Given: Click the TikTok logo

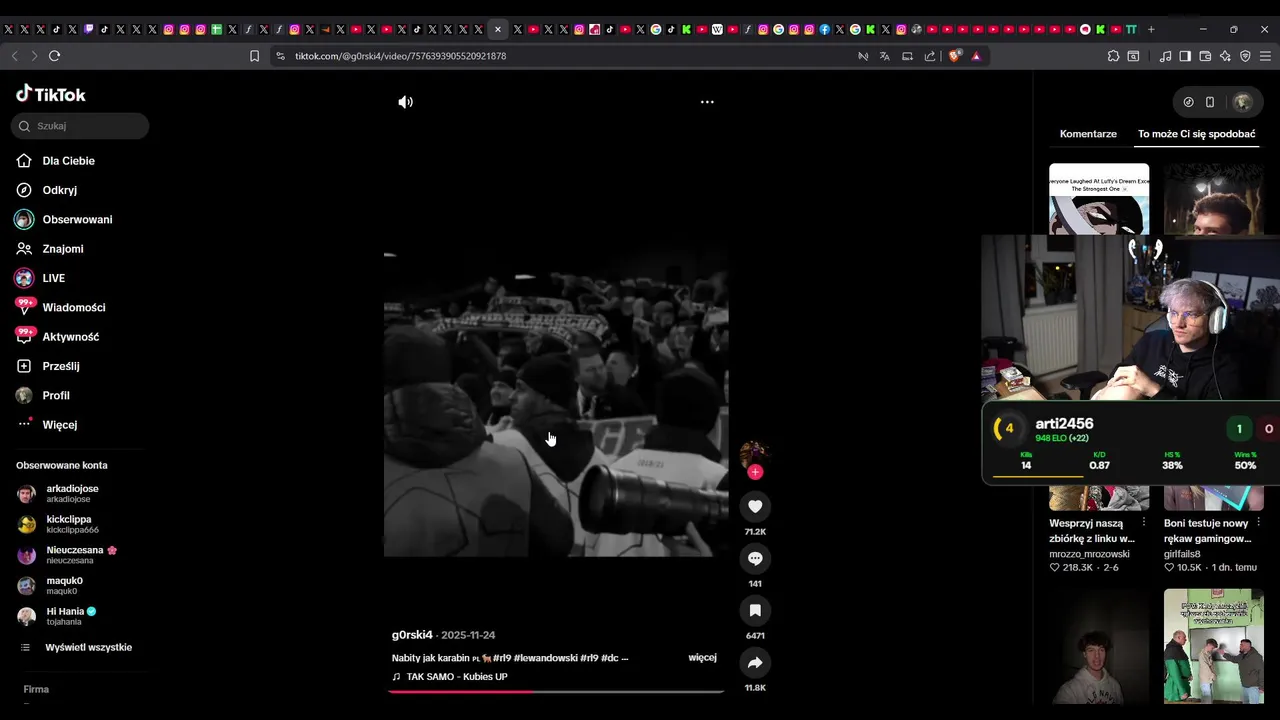Looking at the screenshot, I should [51, 94].
